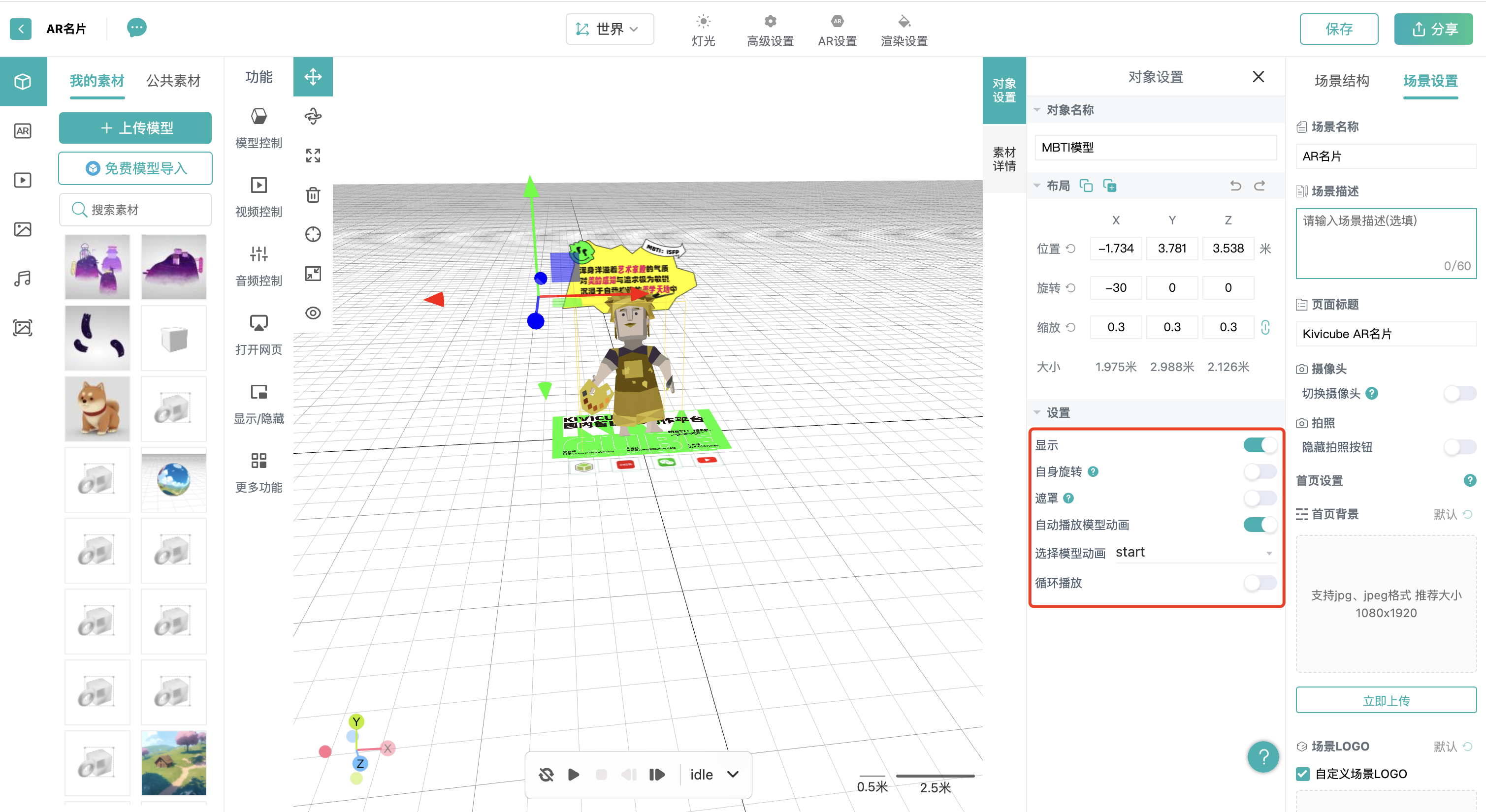Open the World coordinate dropdown
Viewport: 1486px width, 812px height.
click(609, 29)
